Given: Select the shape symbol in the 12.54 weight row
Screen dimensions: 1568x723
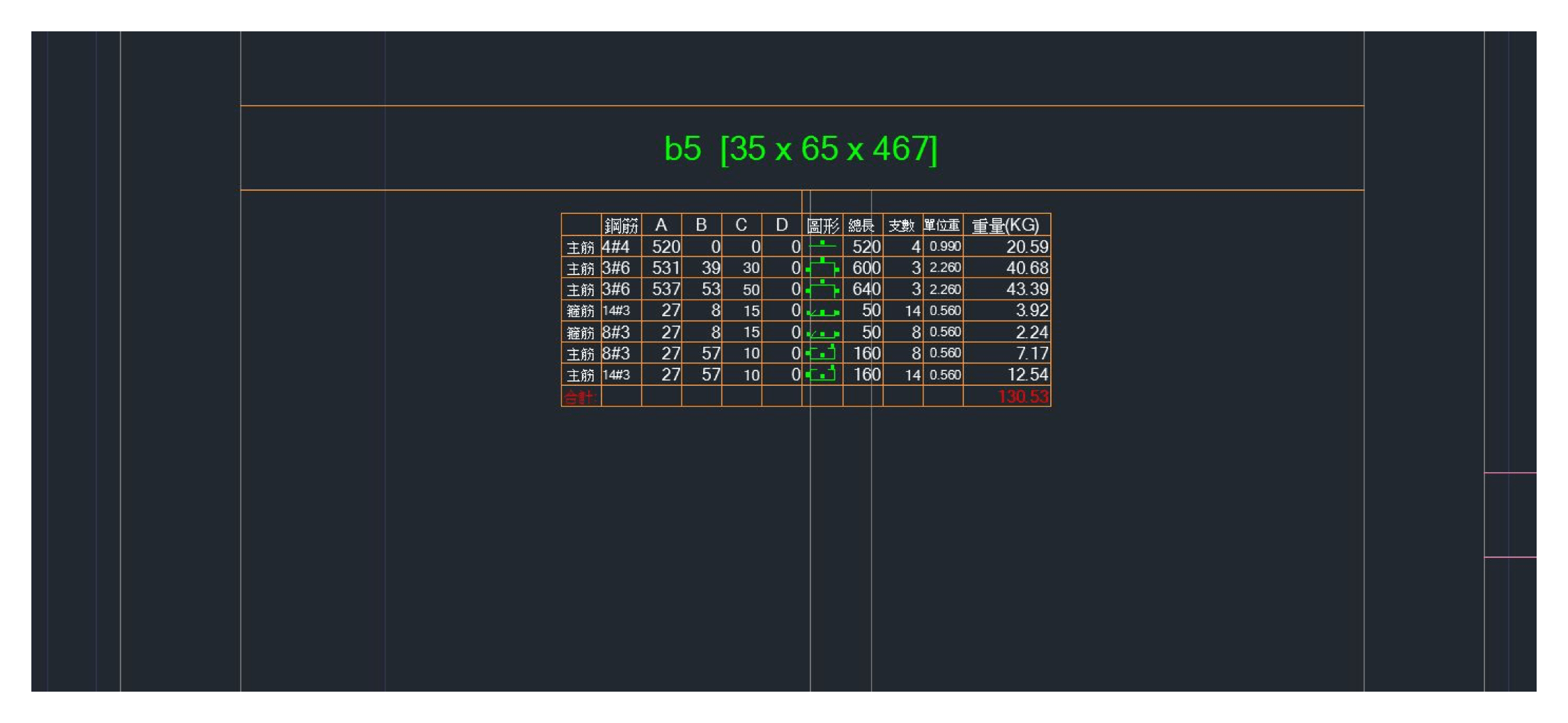Looking at the screenshot, I should [821, 374].
